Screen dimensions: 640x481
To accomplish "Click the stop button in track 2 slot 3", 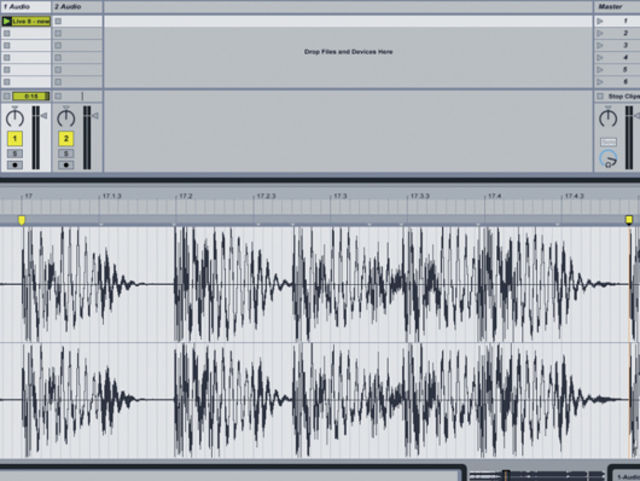I will [58, 45].
